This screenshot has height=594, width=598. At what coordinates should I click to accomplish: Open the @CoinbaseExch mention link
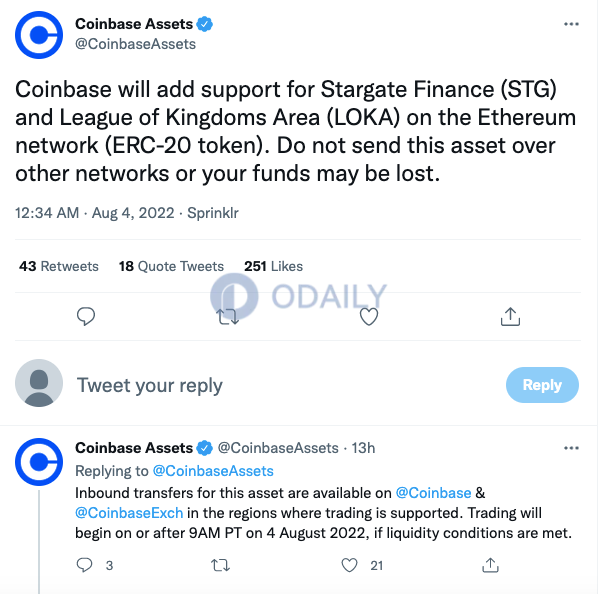129,513
